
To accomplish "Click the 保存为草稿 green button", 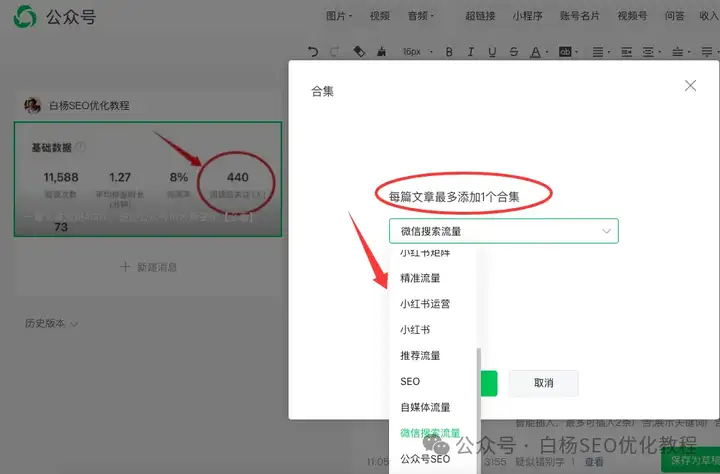I will (691, 460).
